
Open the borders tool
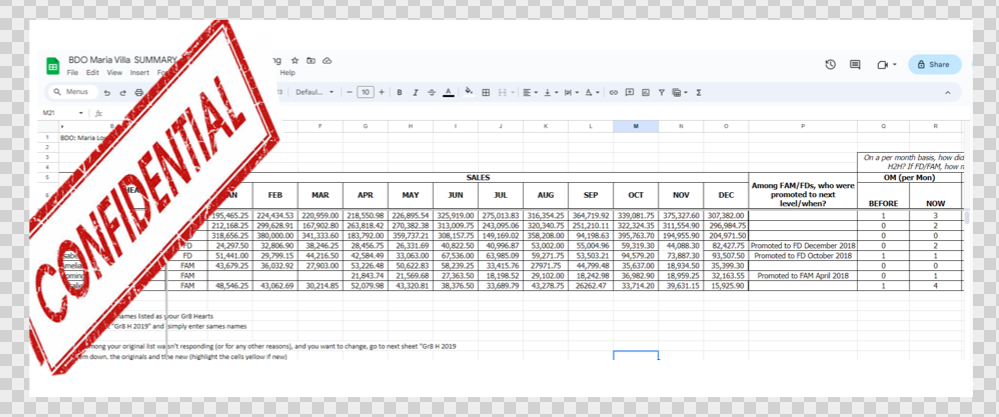(x=485, y=92)
